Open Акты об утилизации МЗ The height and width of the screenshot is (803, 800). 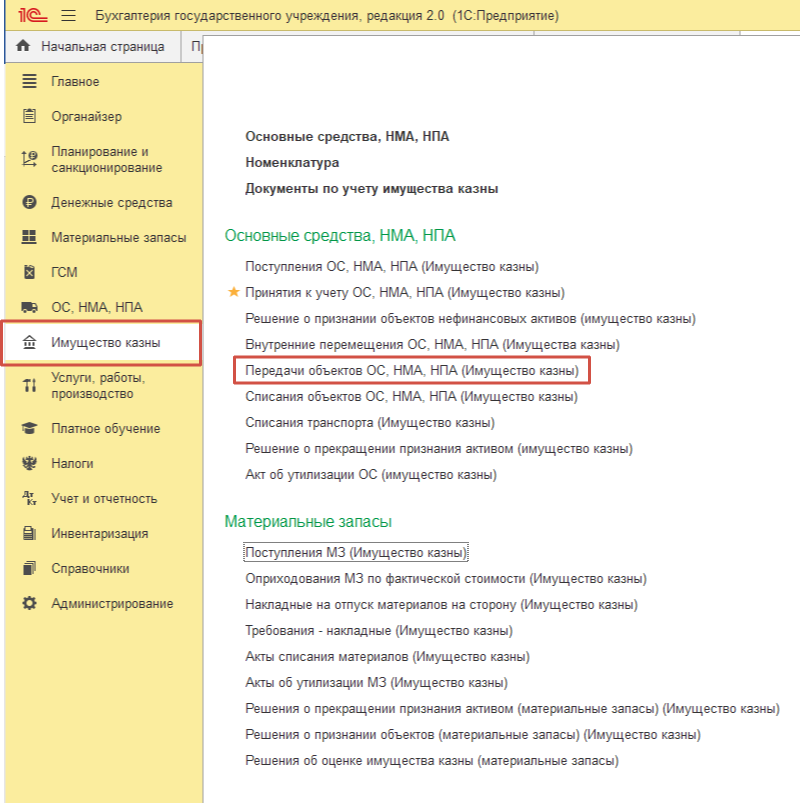point(376,683)
